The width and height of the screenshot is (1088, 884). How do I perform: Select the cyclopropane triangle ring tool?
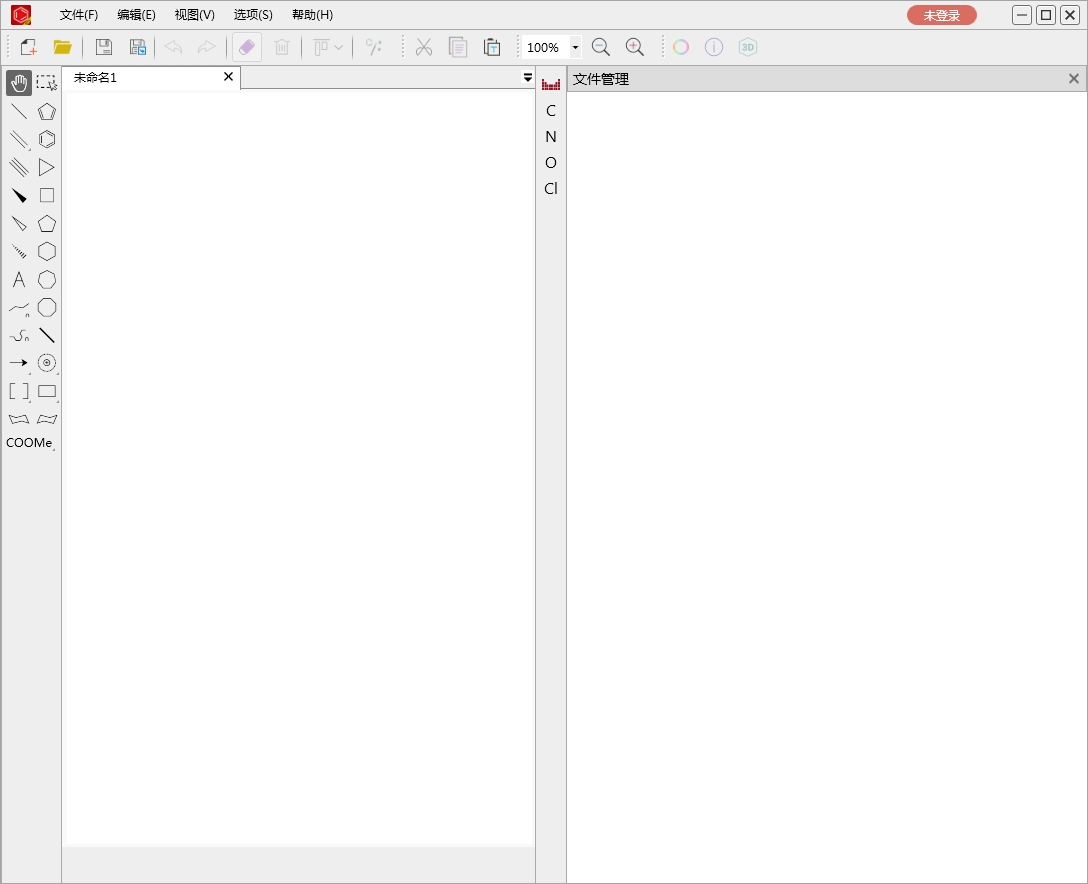click(x=46, y=167)
